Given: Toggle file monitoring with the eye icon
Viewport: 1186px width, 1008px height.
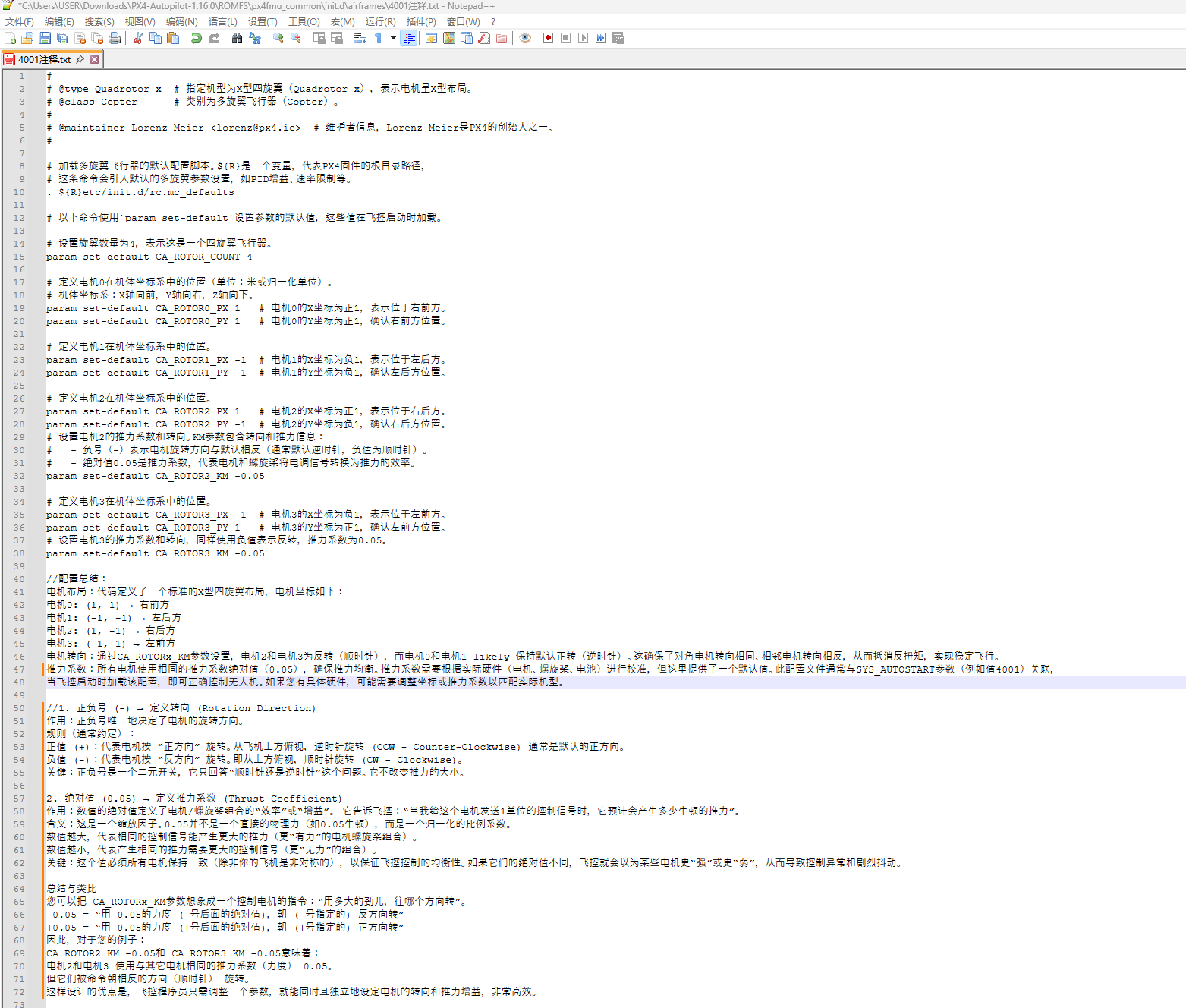Looking at the screenshot, I should pyautogui.click(x=525, y=38).
